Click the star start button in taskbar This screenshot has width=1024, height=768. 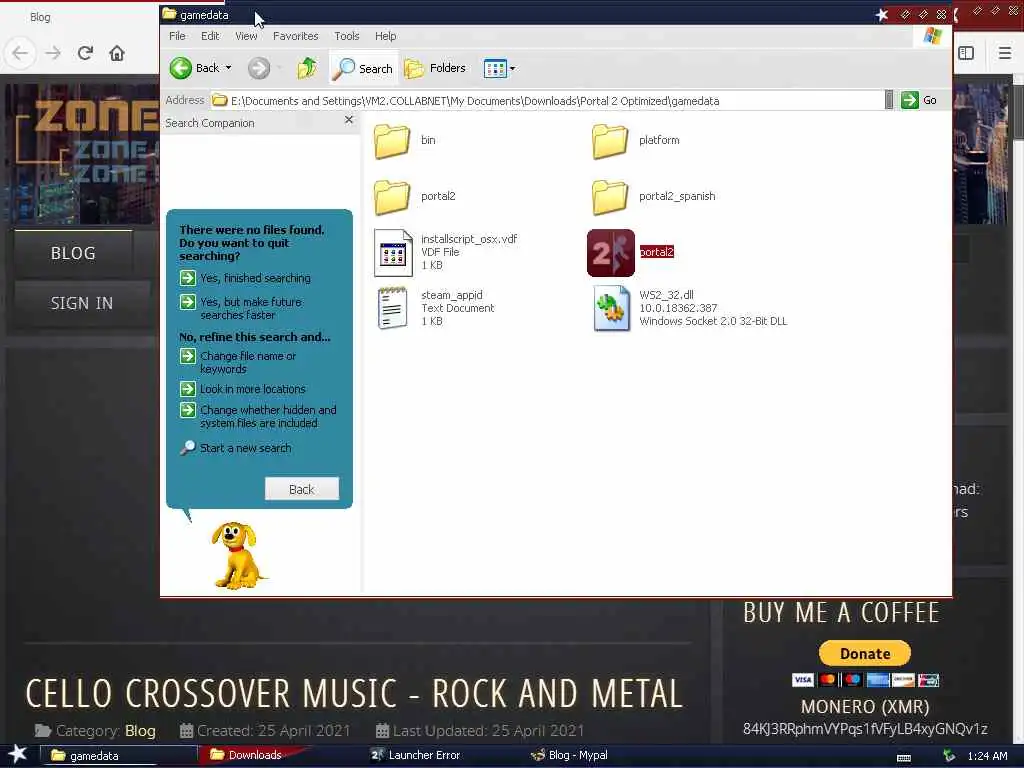pos(17,754)
